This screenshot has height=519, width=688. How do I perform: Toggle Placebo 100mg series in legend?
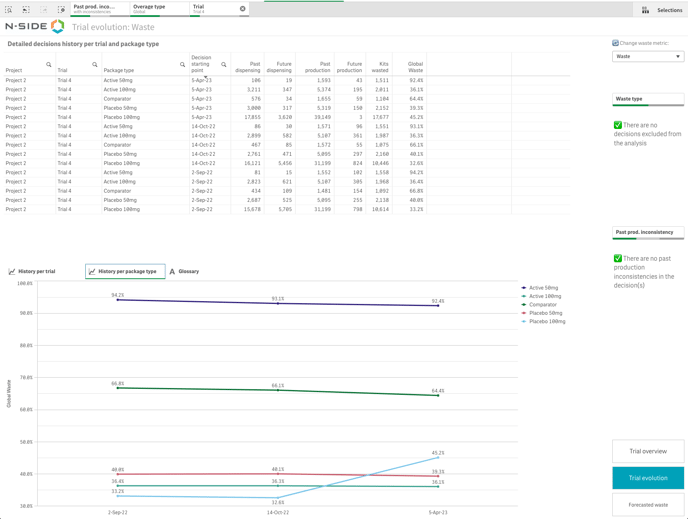pos(546,322)
